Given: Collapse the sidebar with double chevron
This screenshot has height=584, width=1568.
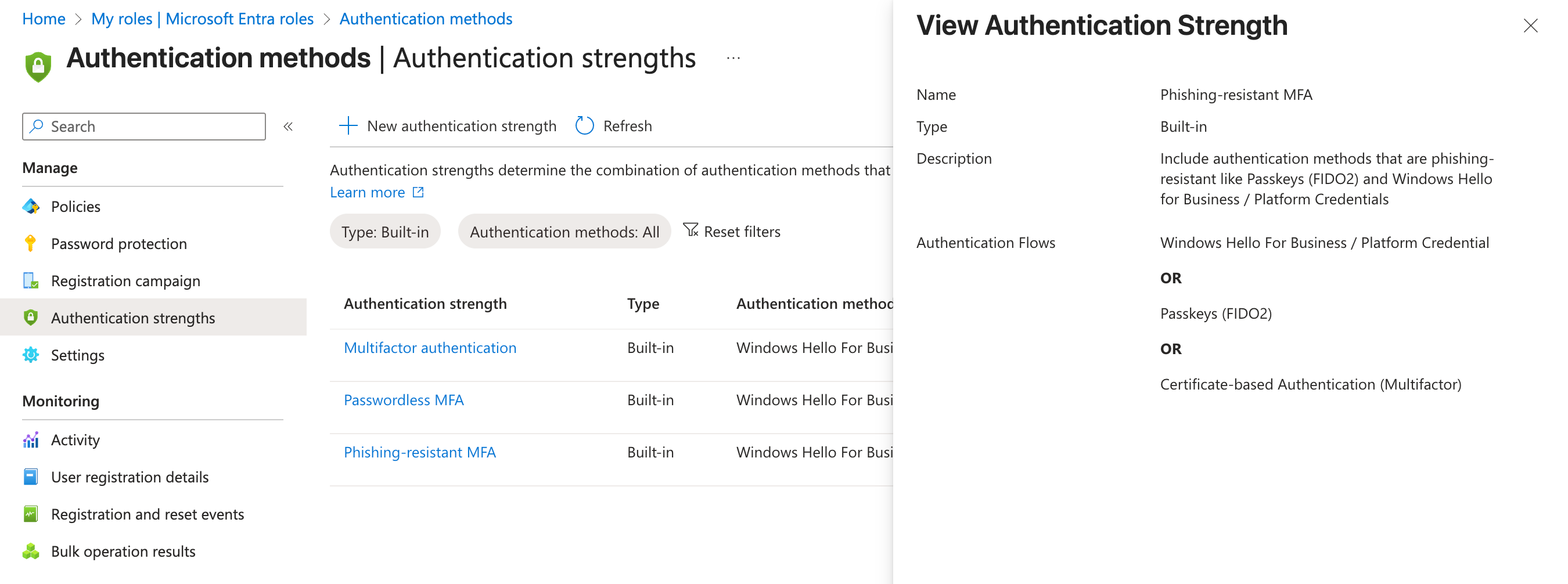Looking at the screenshot, I should [288, 127].
